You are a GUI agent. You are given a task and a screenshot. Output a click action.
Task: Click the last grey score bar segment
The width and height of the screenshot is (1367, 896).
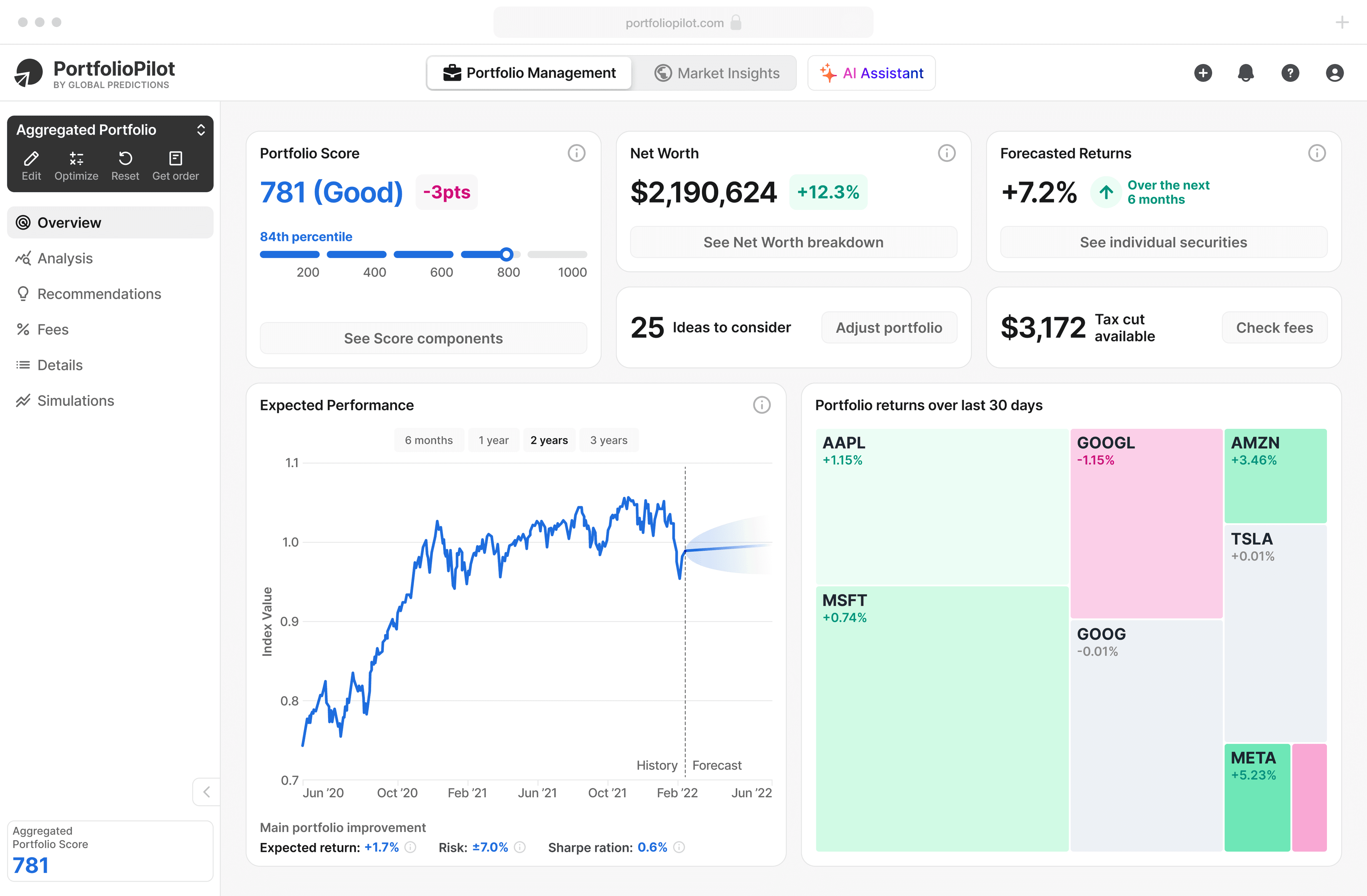(x=557, y=254)
